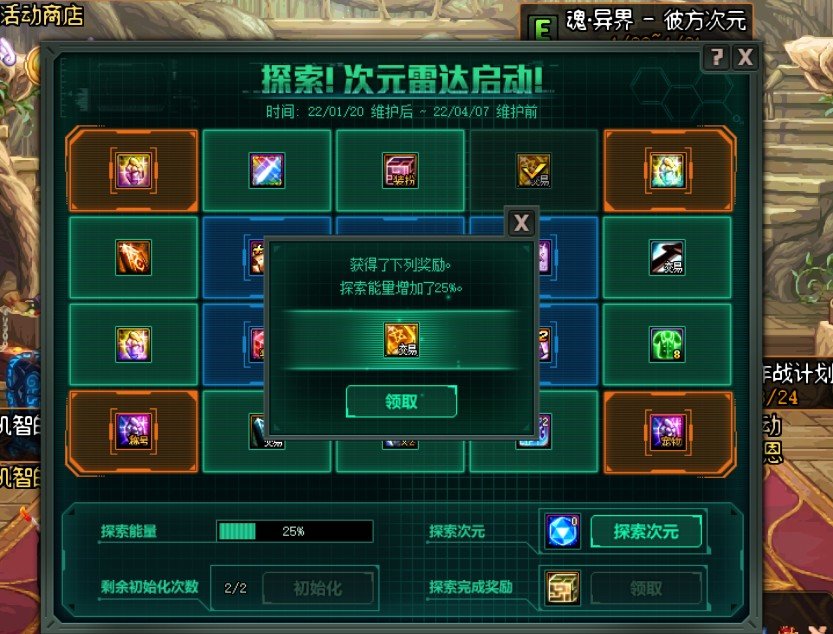
Task: Select the hammer 交易 icon tile on the right
Action: pyautogui.click(x=667, y=257)
